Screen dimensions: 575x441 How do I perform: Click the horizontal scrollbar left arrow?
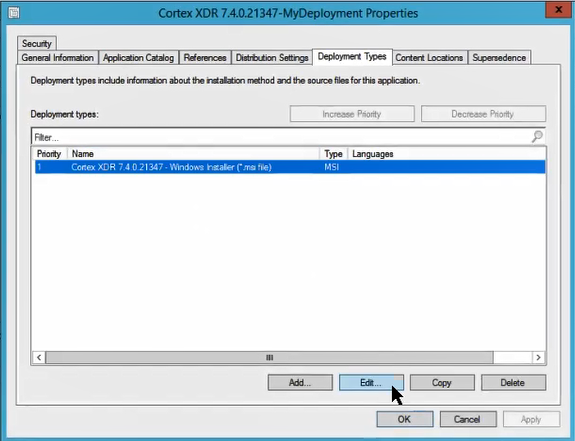coord(39,357)
